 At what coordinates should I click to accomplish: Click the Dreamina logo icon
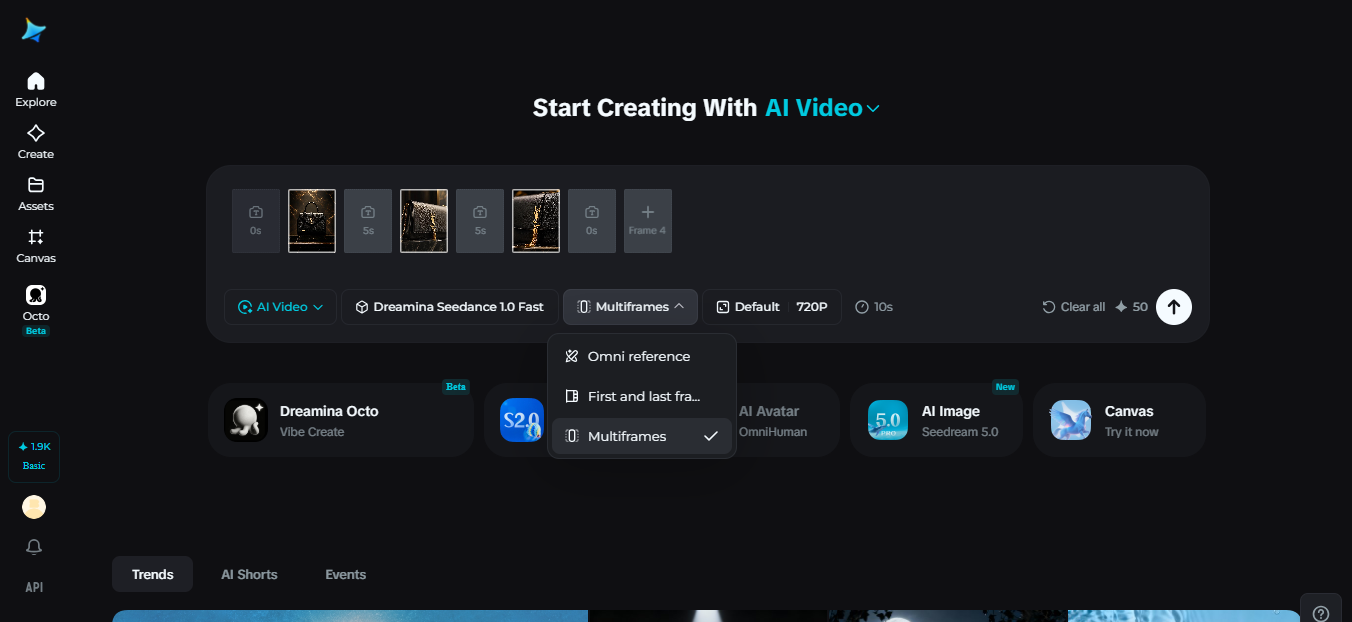pos(34,30)
